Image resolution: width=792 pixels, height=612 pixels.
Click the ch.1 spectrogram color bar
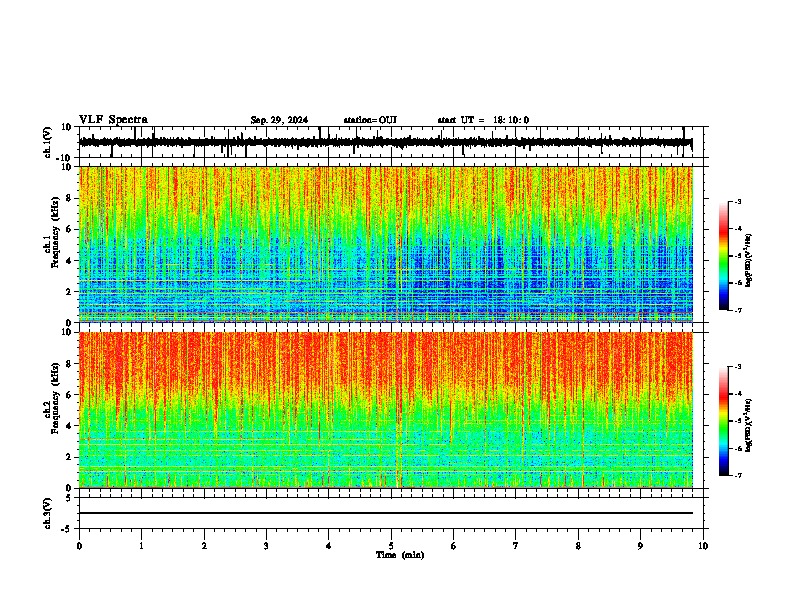click(723, 256)
